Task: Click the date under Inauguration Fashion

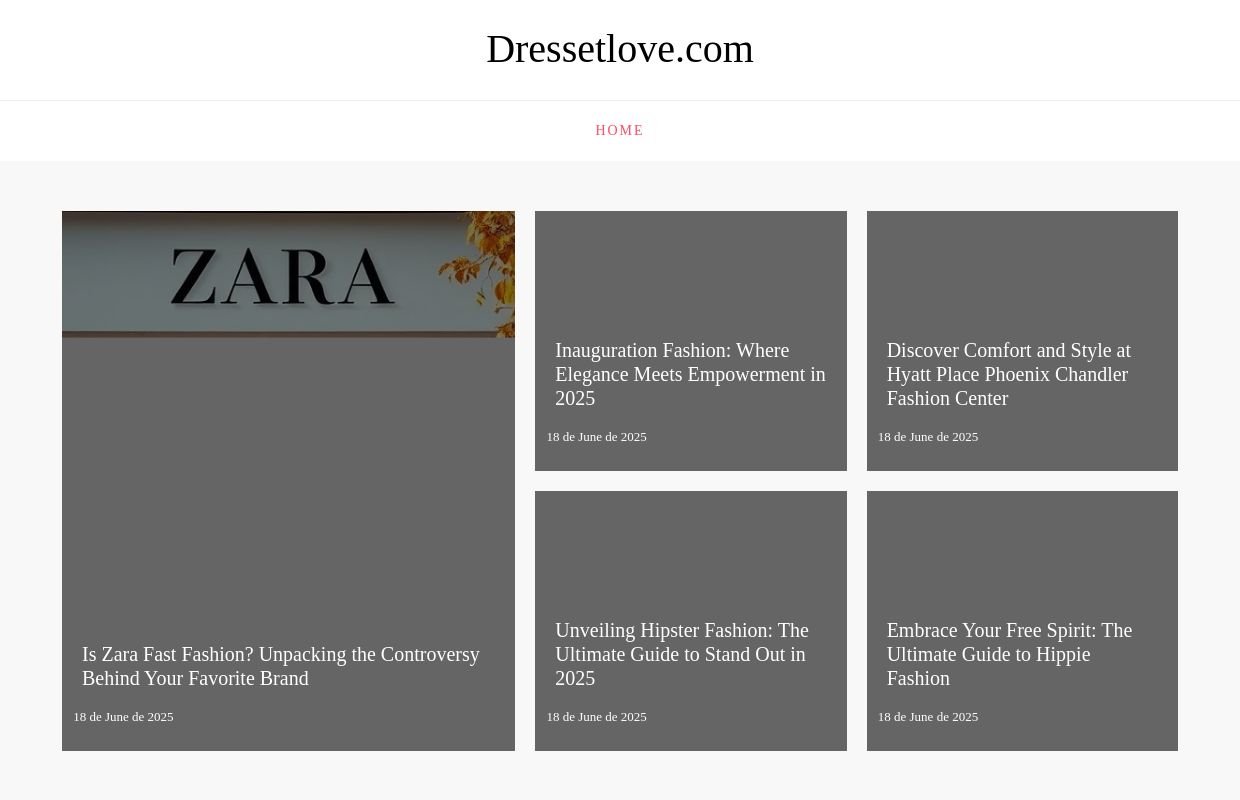Action: pos(596,437)
